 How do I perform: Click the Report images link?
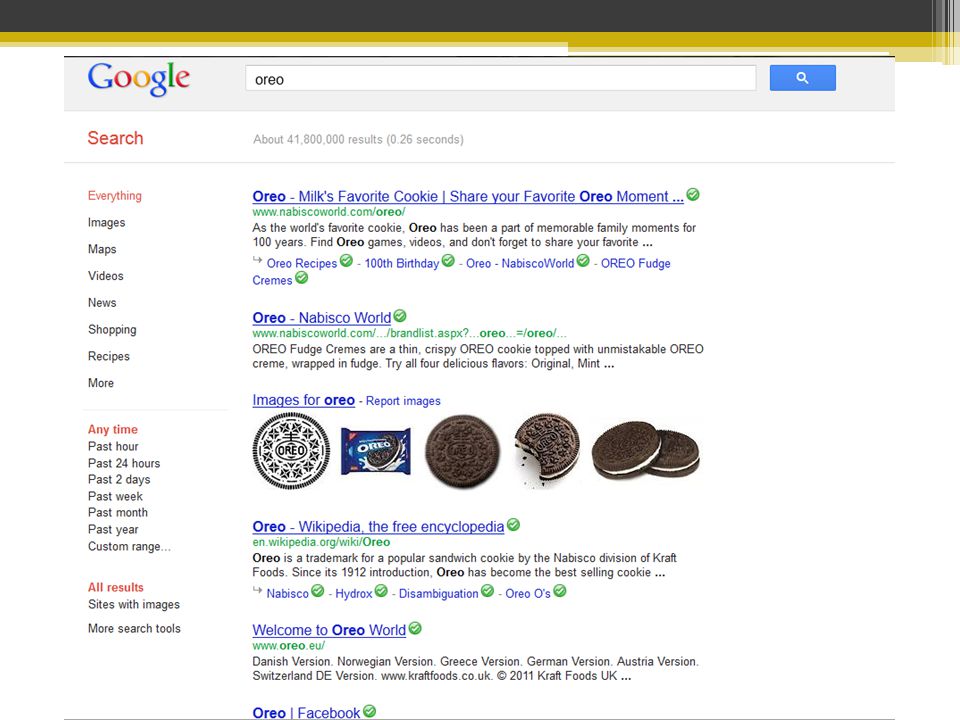tap(403, 401)
